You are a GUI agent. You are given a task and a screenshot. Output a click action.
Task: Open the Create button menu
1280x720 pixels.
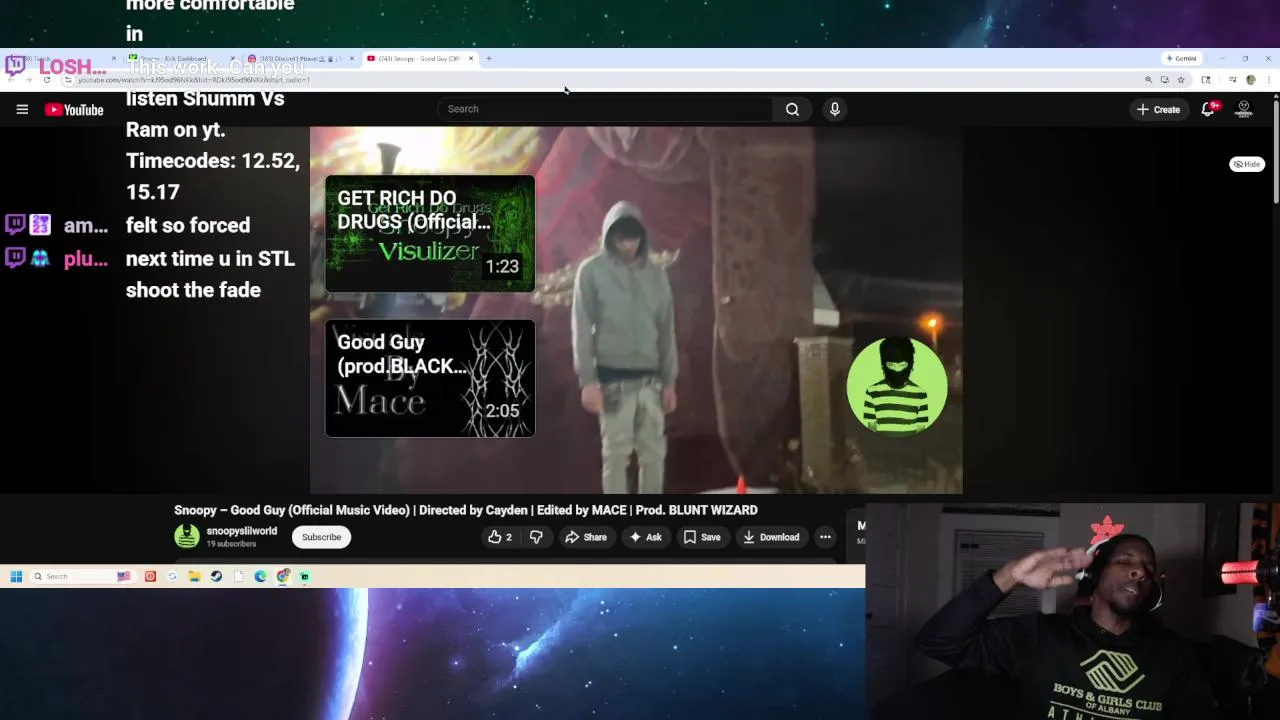[1158, 109]
